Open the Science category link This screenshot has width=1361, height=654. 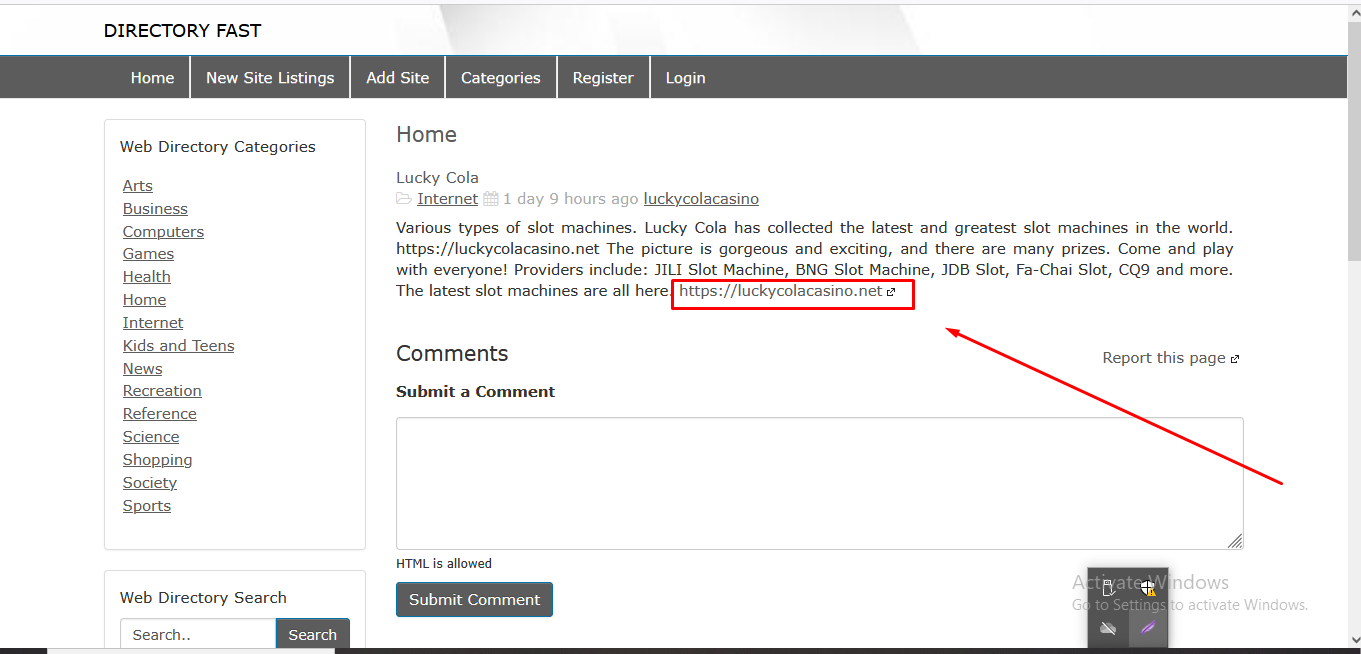pos(151,437)
